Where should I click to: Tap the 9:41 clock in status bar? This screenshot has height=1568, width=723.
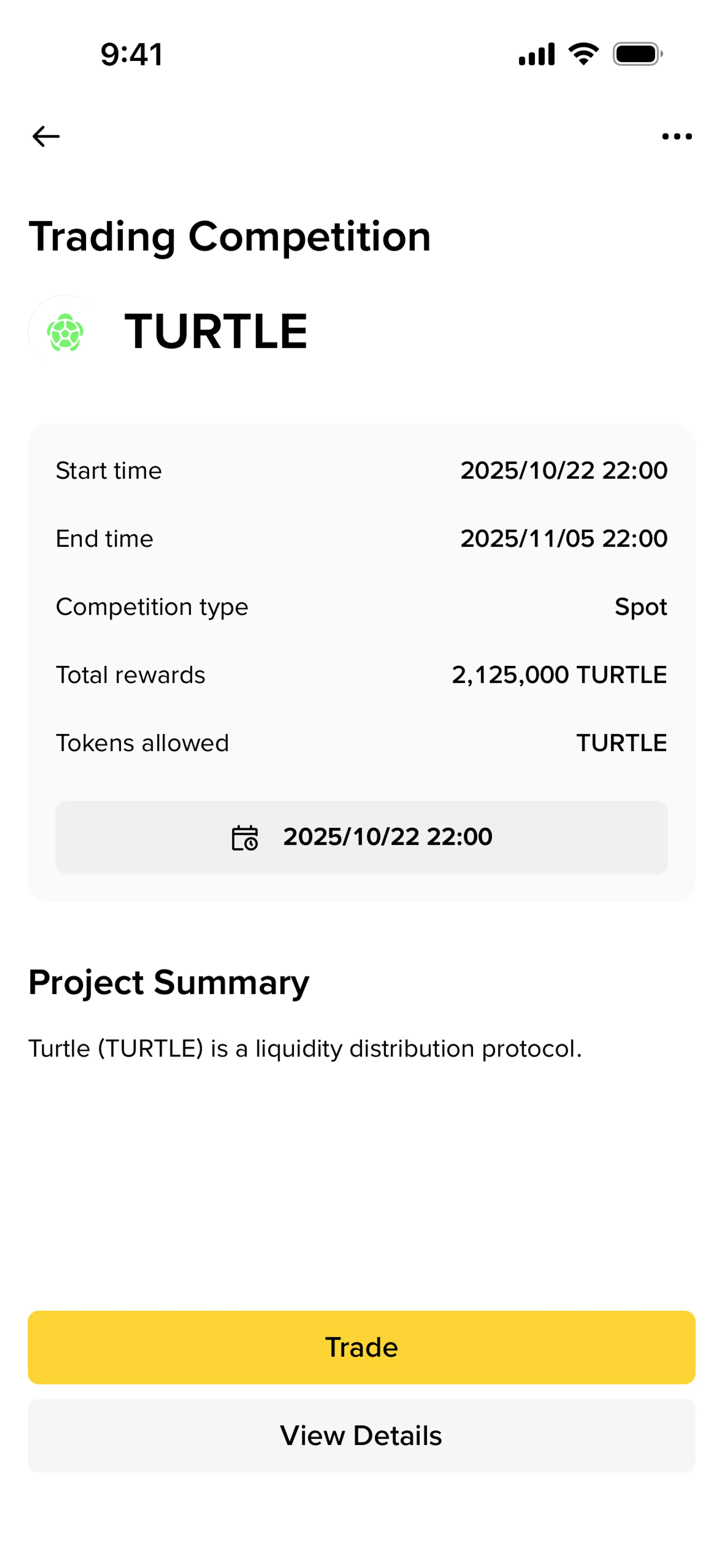131,54
